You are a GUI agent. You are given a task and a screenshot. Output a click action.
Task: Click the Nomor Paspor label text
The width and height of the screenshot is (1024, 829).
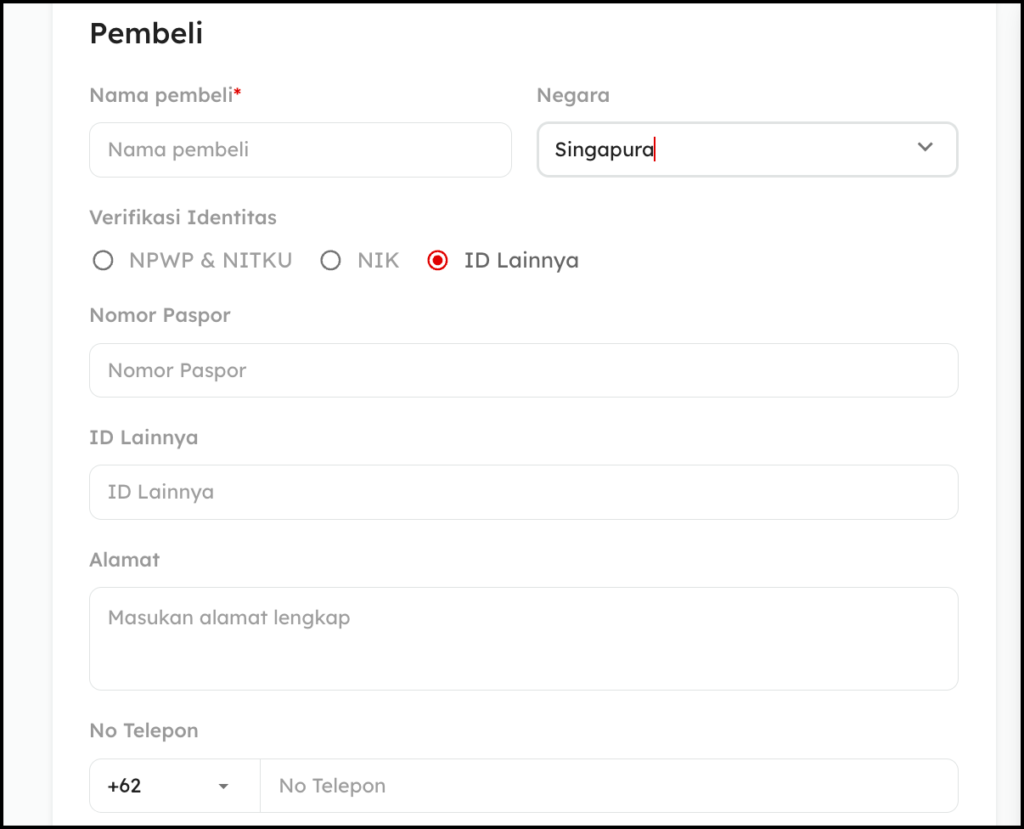pyautogui.click(x=160, y=315)
